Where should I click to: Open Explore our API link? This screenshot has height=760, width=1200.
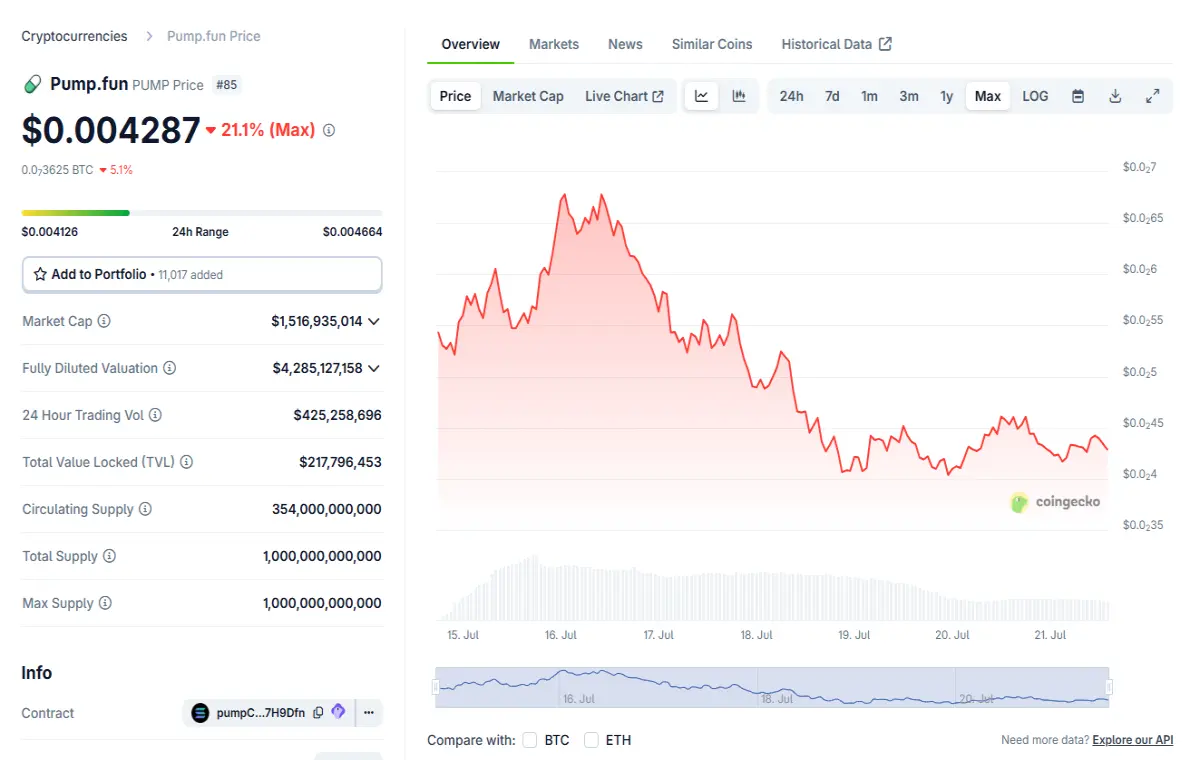click(1133, 740)
